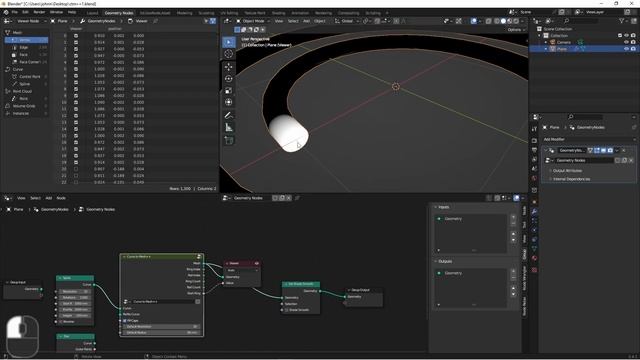Open the Help menu
Screen dimensions: 640x360
(x=72, y=12)
